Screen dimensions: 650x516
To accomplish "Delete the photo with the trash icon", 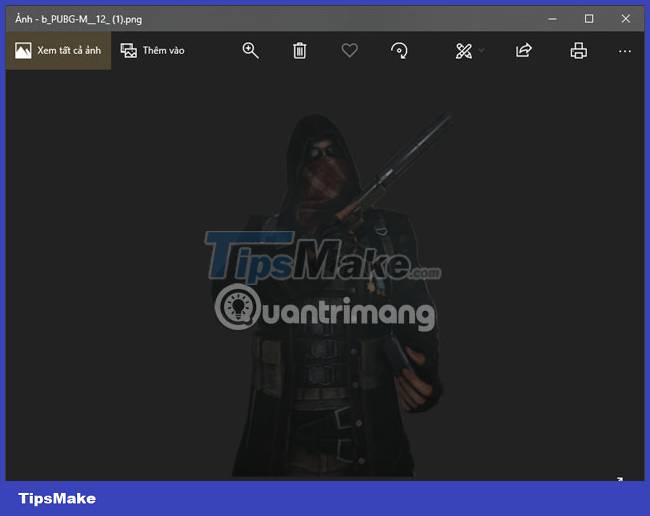I will [x=300, y=51].
